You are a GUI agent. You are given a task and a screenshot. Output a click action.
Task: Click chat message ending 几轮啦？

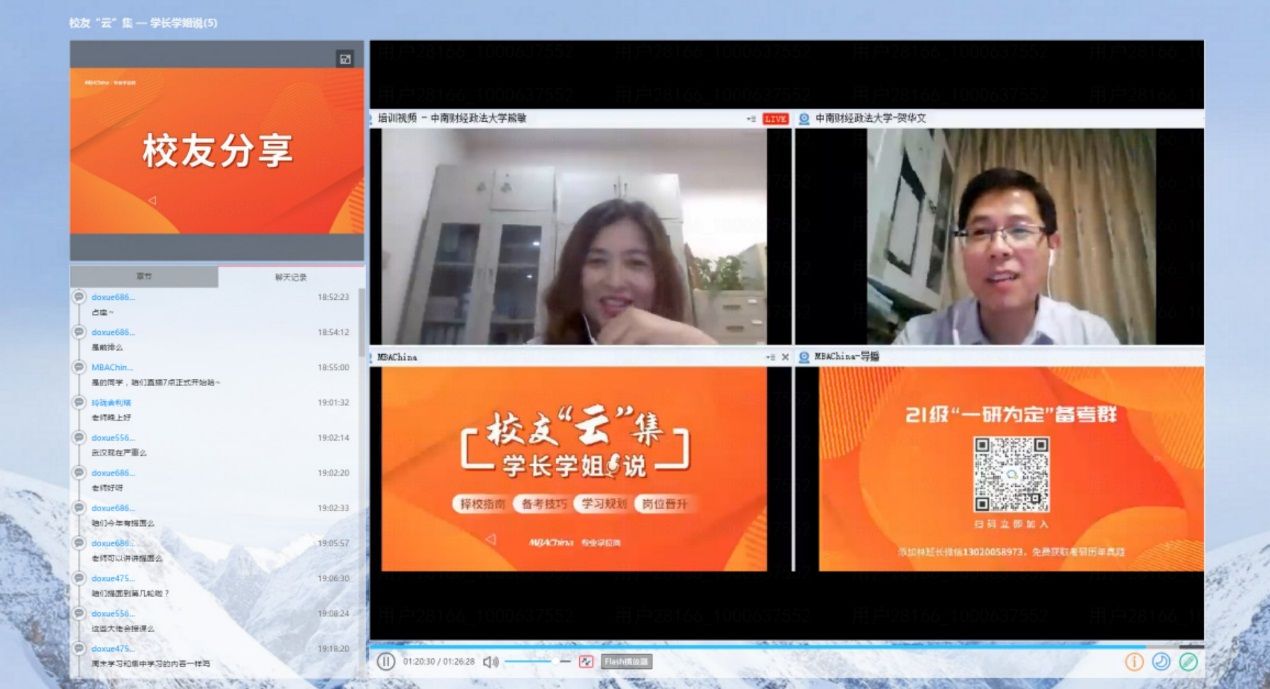(130, 593)
